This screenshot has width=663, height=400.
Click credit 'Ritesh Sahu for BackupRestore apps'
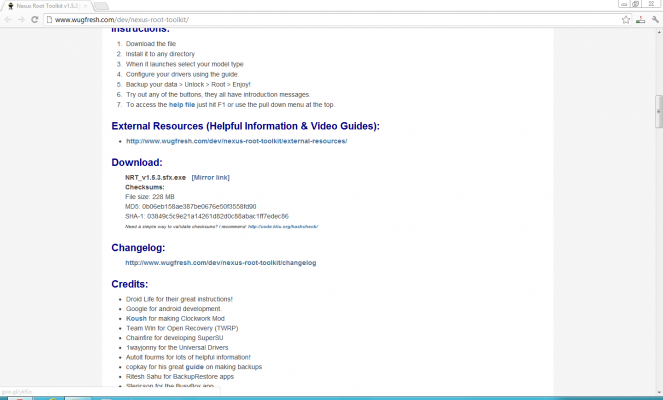tap(180, 376)
